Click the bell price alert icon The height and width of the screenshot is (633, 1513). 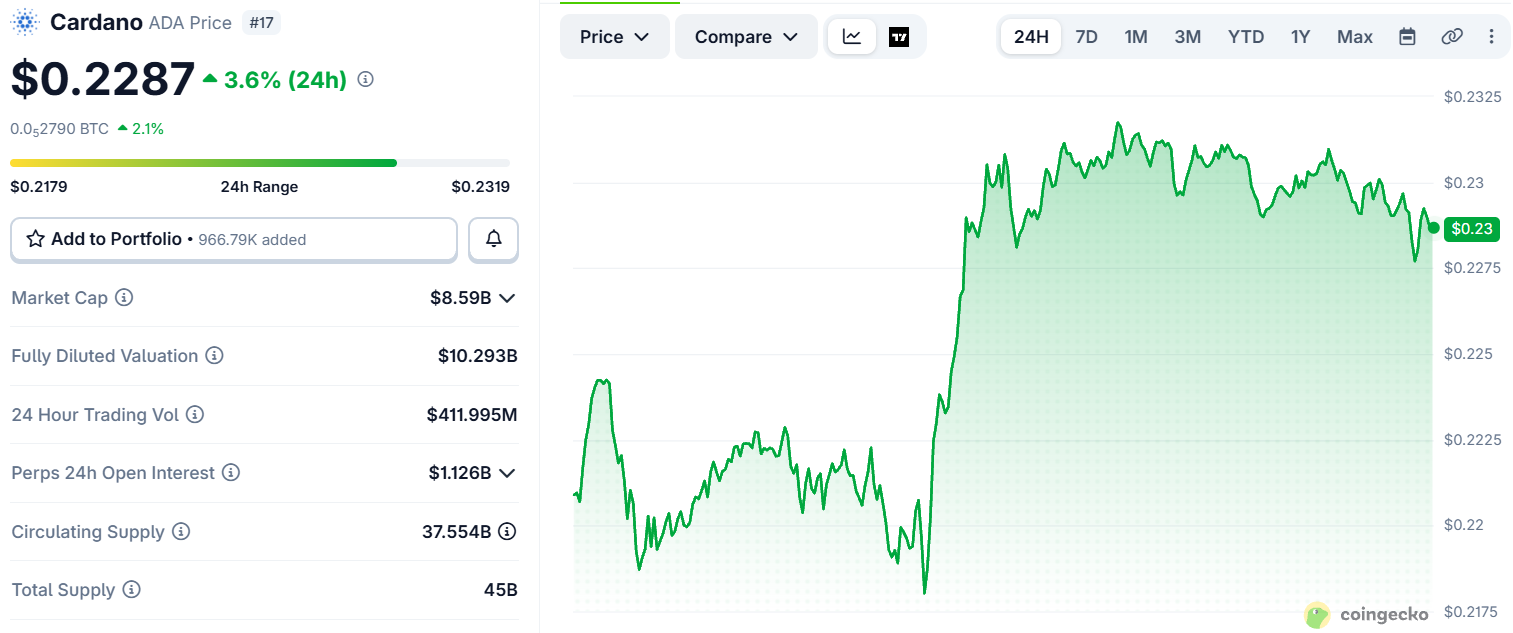pyautogui.click(x=493, y=239)
